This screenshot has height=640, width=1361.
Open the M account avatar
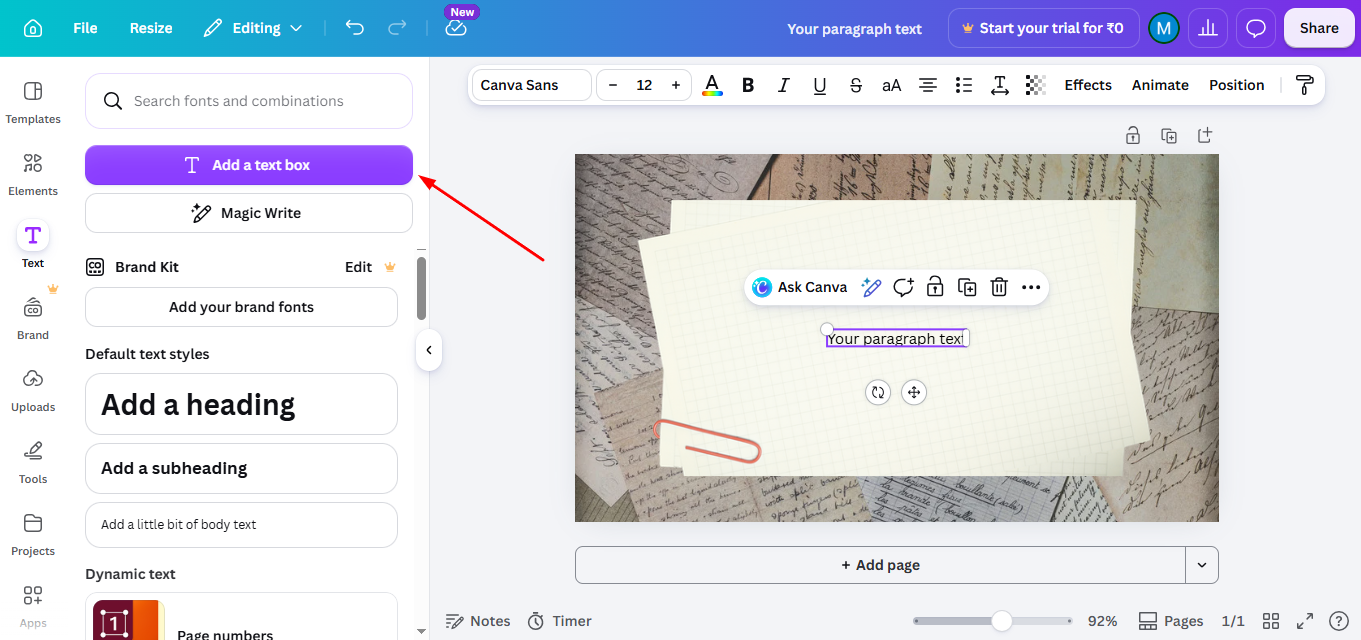point(1163,28)
